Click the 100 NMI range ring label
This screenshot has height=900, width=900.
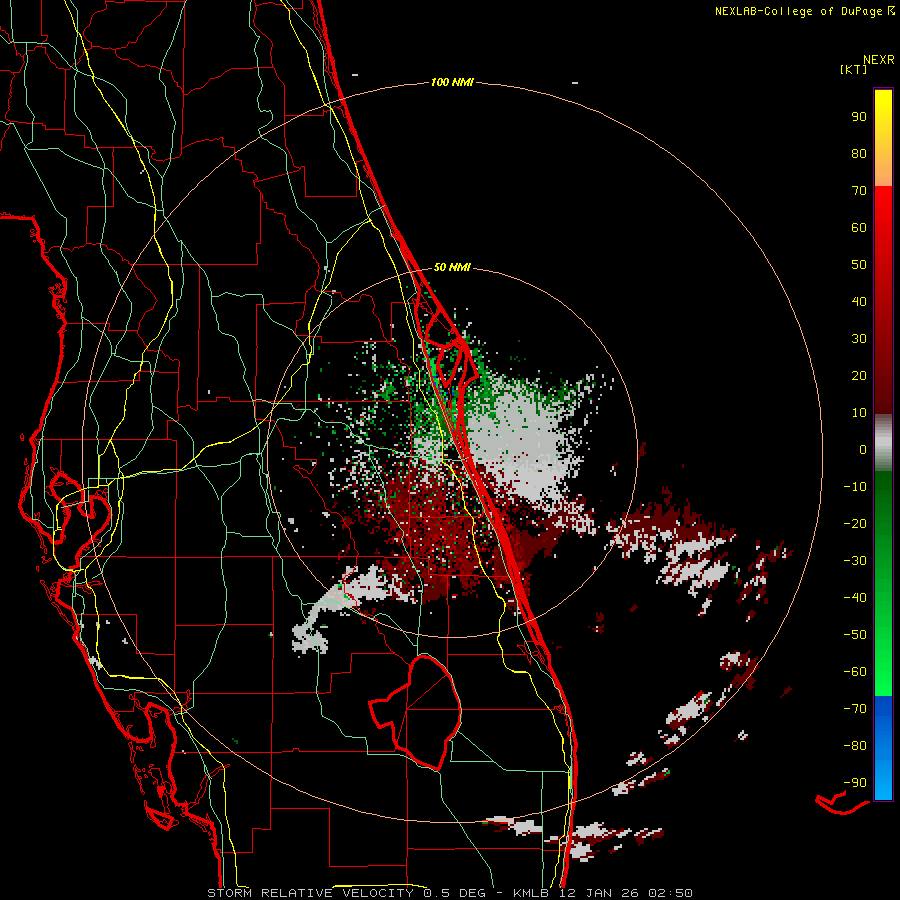click(452, 82)
